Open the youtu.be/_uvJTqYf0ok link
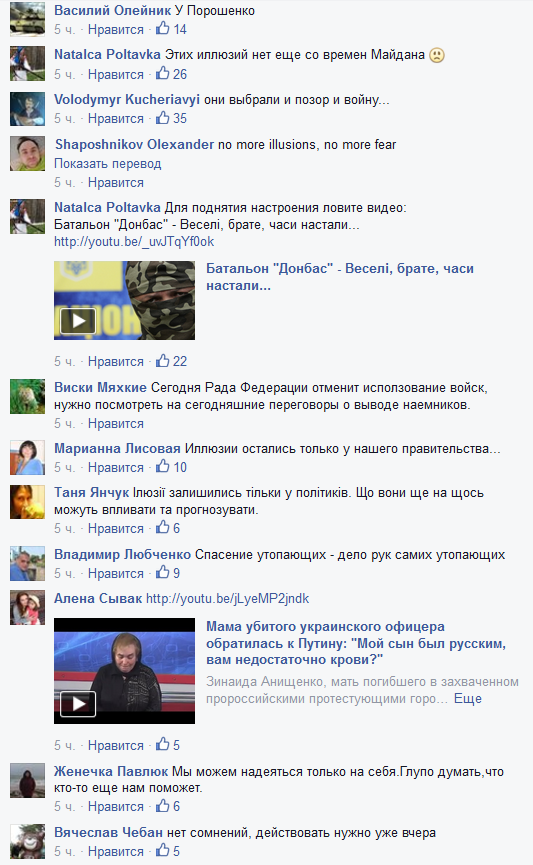This screenshot has height=865, width=533. click(134, 242)
